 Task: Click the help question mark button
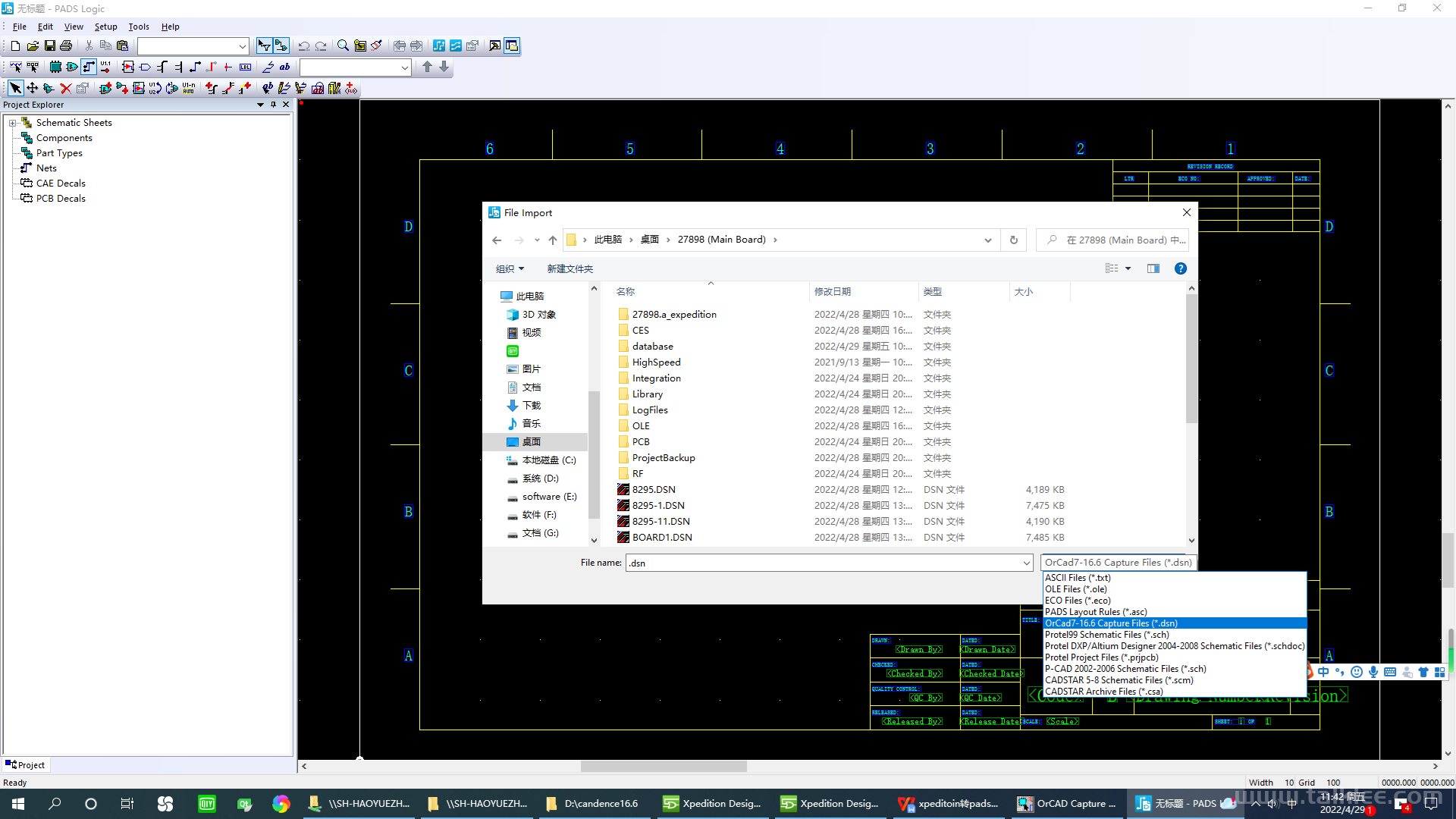(x=1181, y=268)
